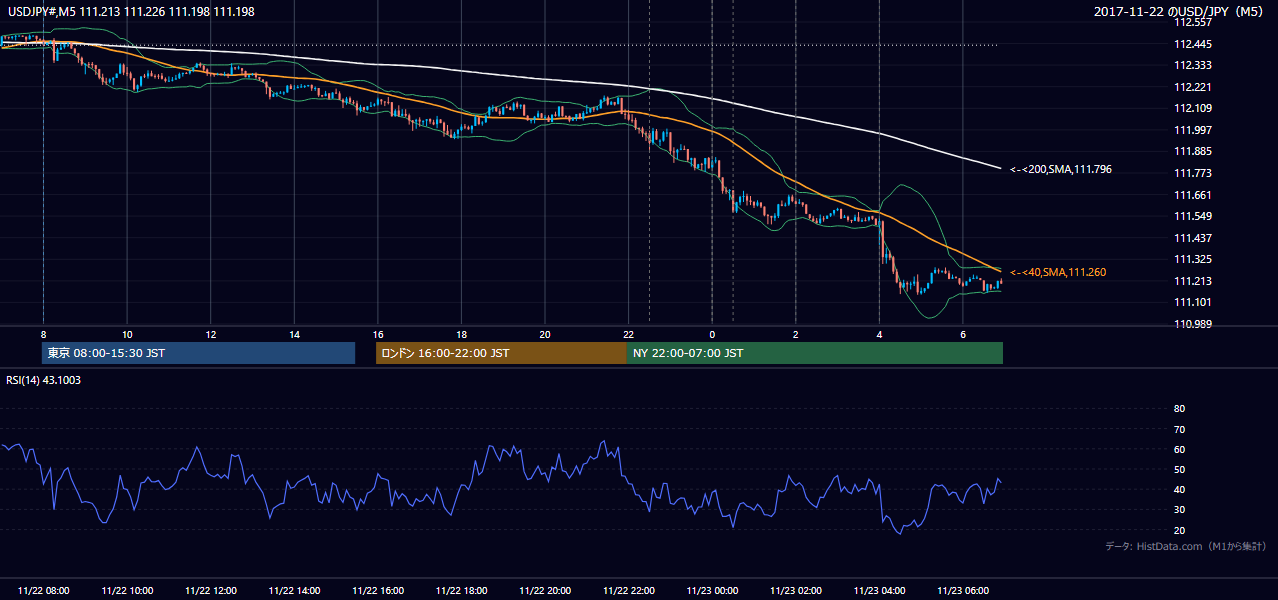
Task: Click hour marker 20 under price chart
Action: pyautogui.click(x=545, y=334)
